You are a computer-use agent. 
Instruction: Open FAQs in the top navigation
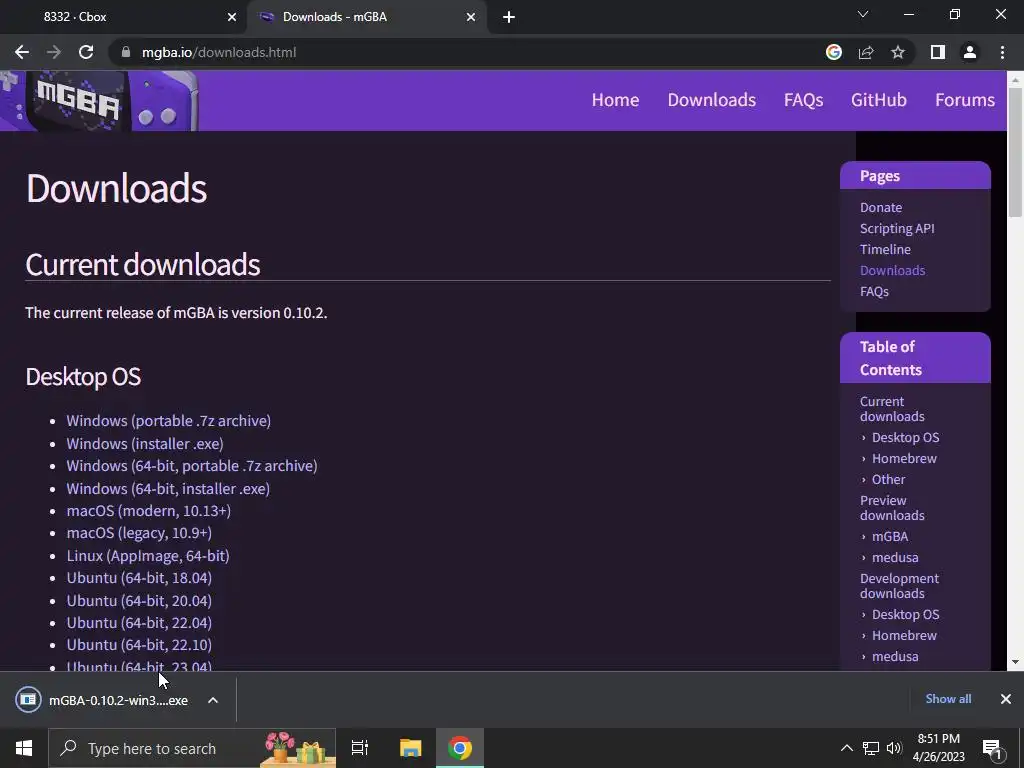(x=803, y=100)
